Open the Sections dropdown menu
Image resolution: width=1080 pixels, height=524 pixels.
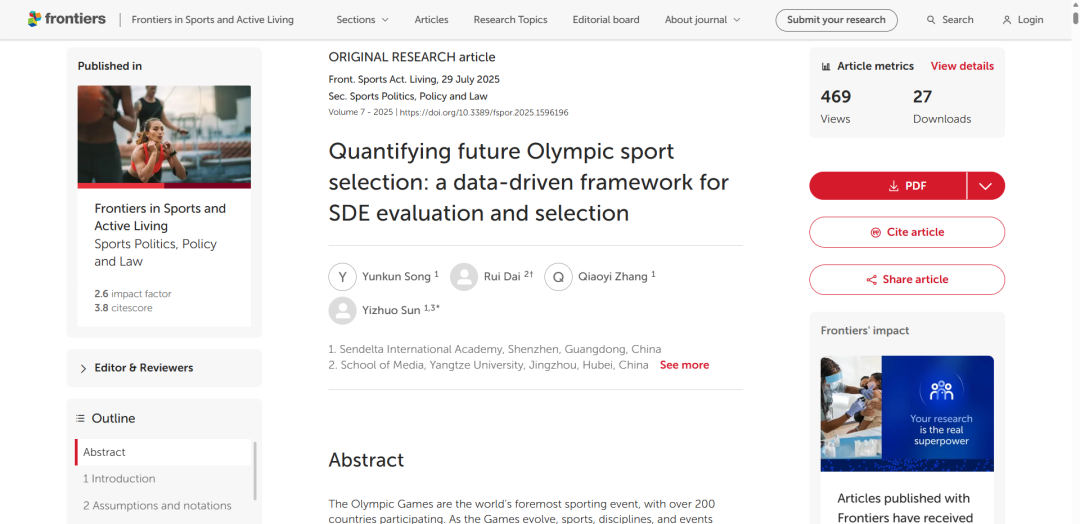pyautogui.click(x=362, y=20)
